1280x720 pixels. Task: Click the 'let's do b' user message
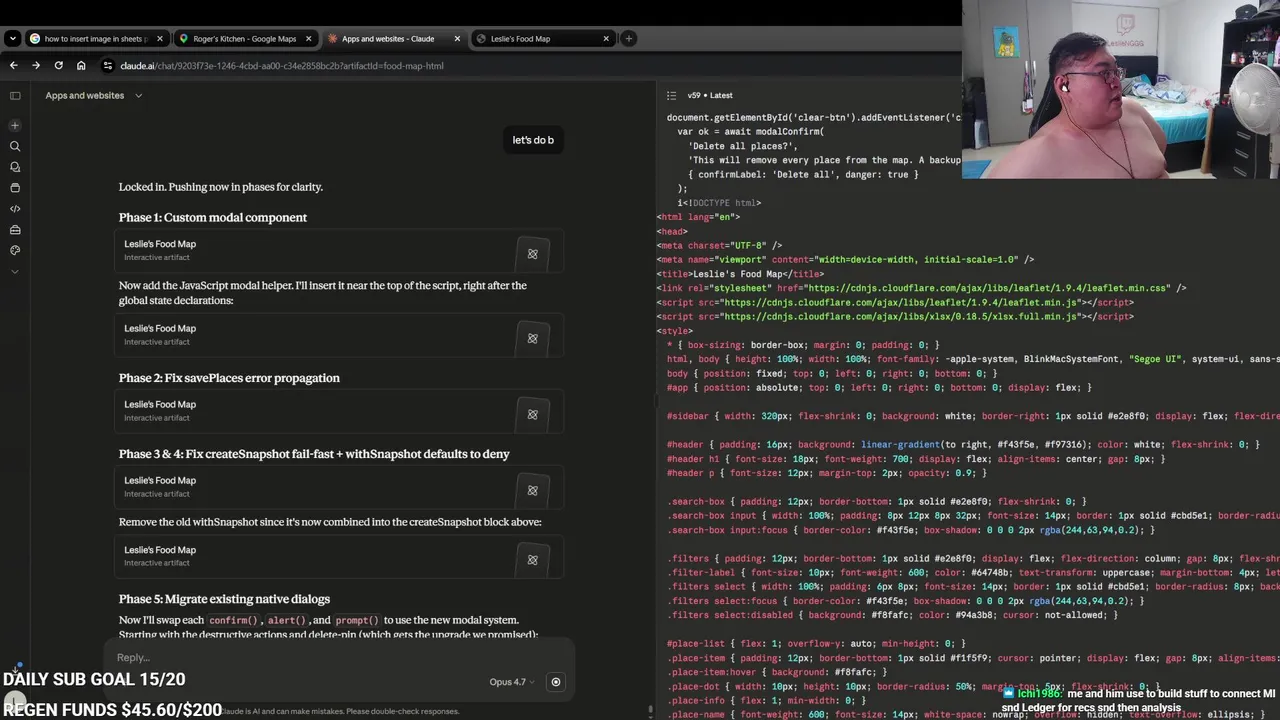pyautogui.click(x=533, y=140)
